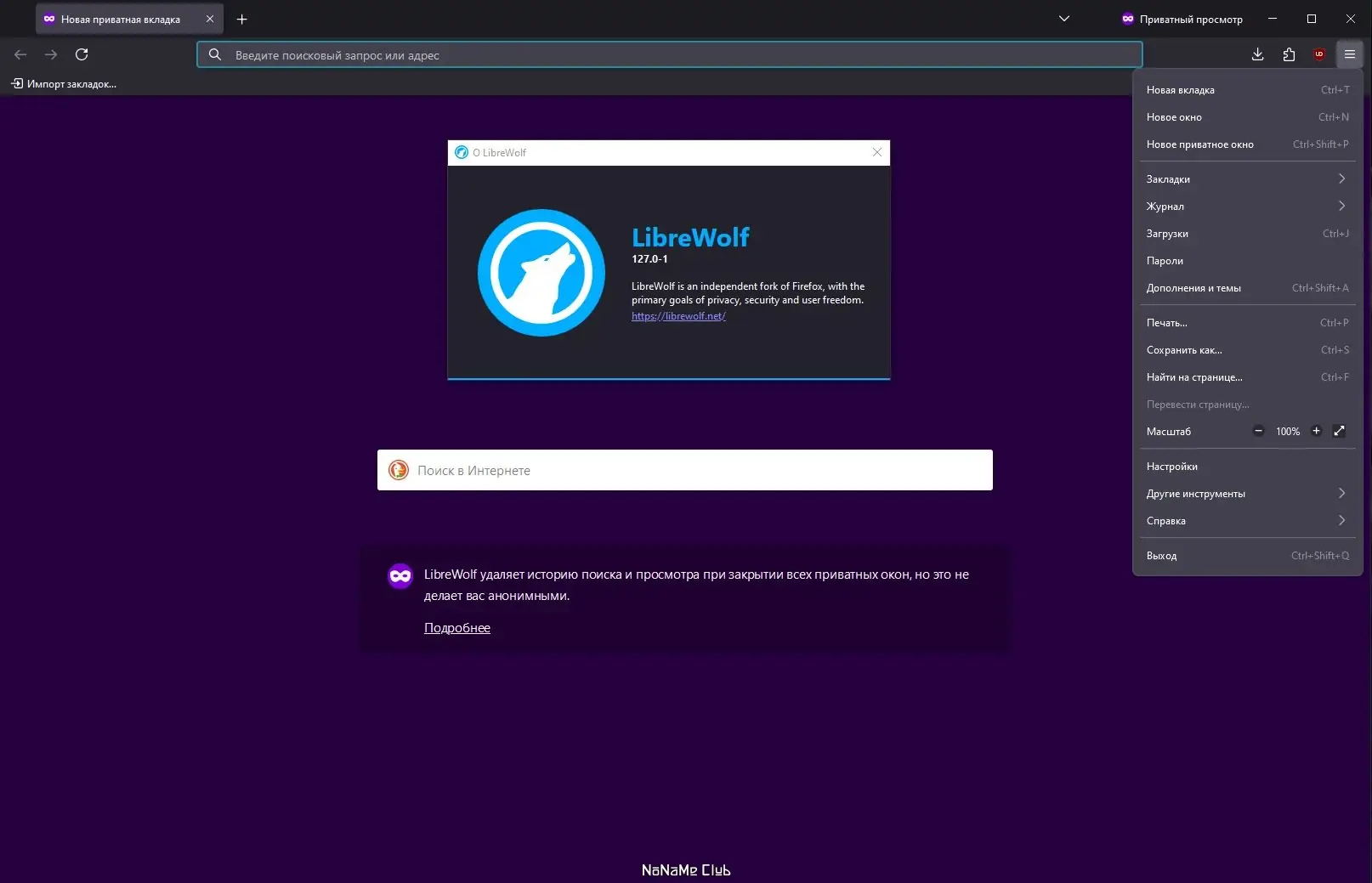
Task: Open the Подробнее link
Action: tap(457, 628)
